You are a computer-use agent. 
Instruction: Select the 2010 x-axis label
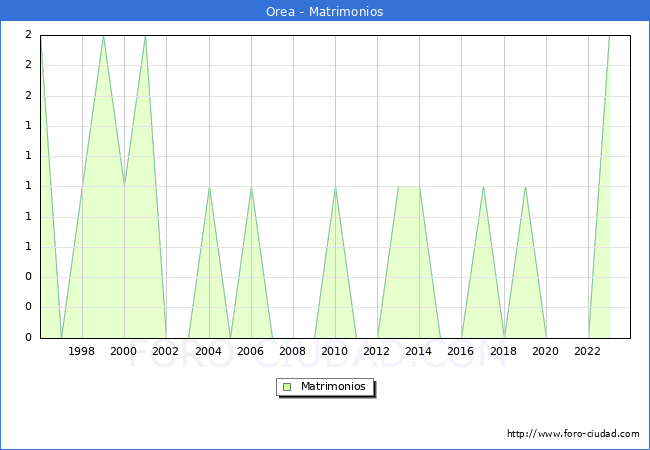tap(335, 351)
